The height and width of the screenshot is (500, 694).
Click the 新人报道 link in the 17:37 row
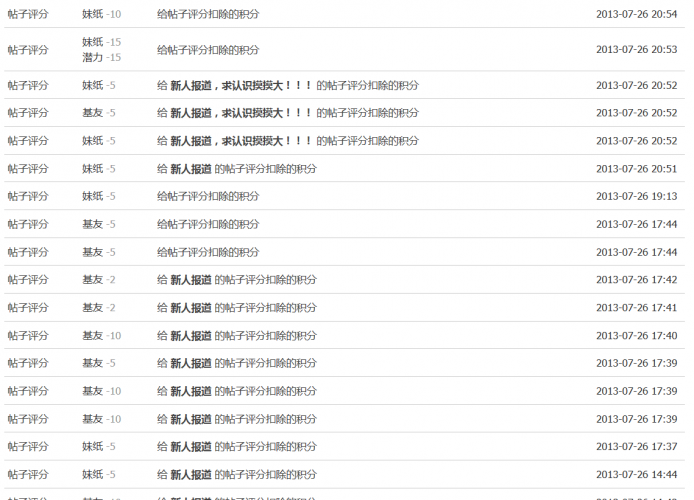point(190,447)
